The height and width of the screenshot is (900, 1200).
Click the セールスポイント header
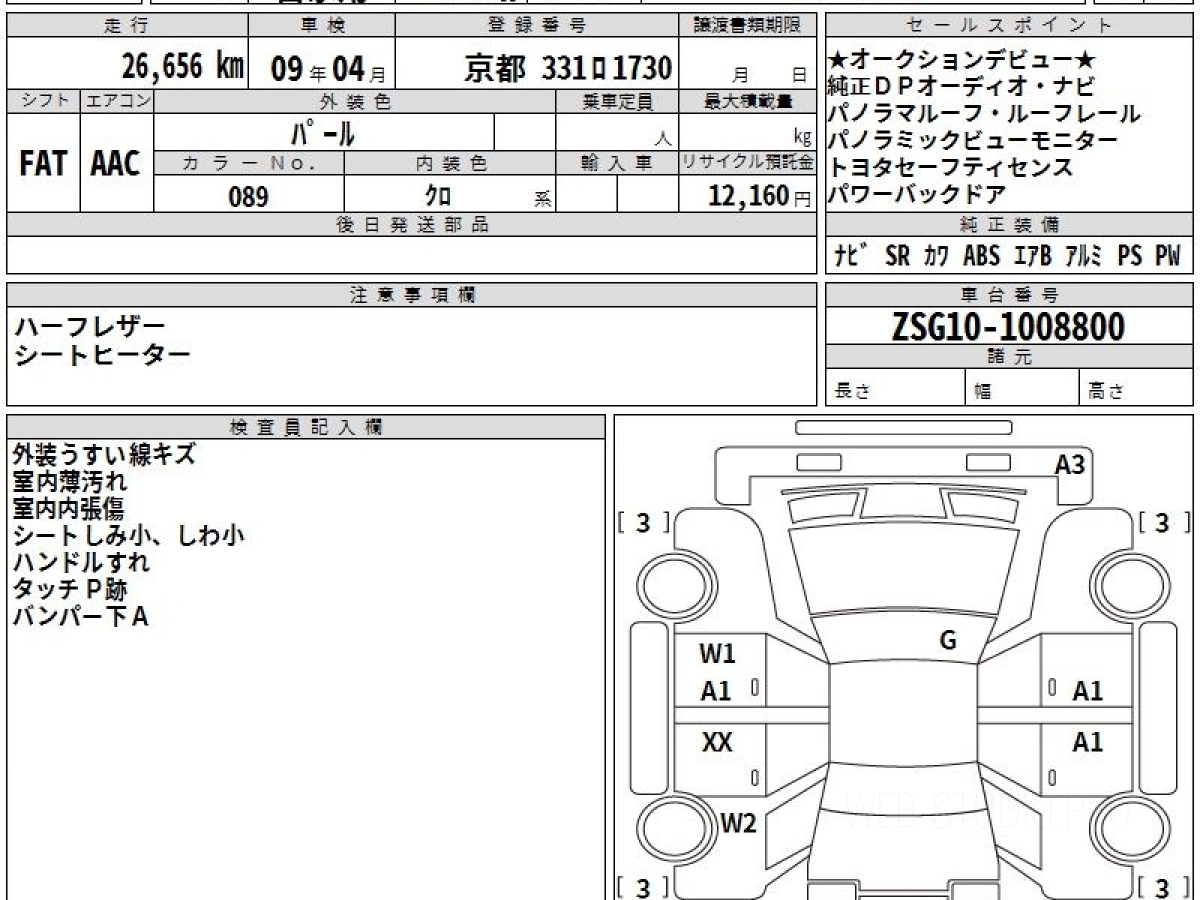1009,26
